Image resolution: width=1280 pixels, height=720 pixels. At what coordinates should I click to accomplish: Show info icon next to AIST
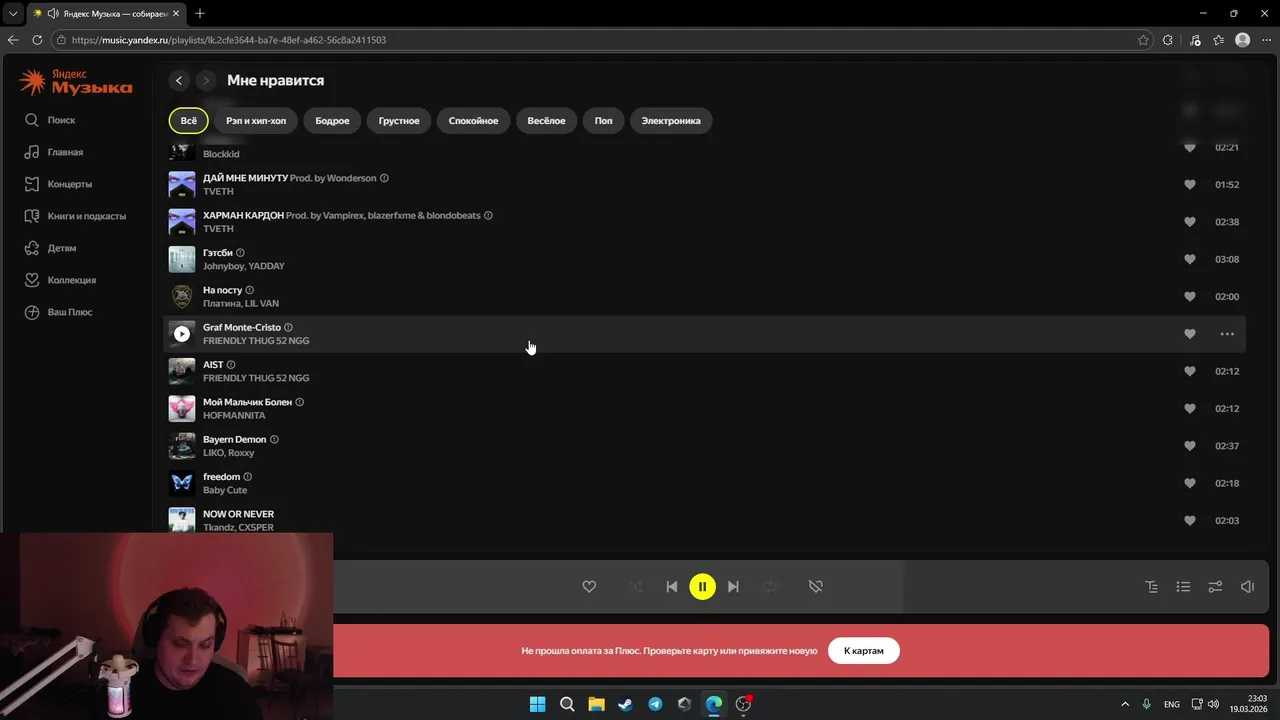click(231, 365)
